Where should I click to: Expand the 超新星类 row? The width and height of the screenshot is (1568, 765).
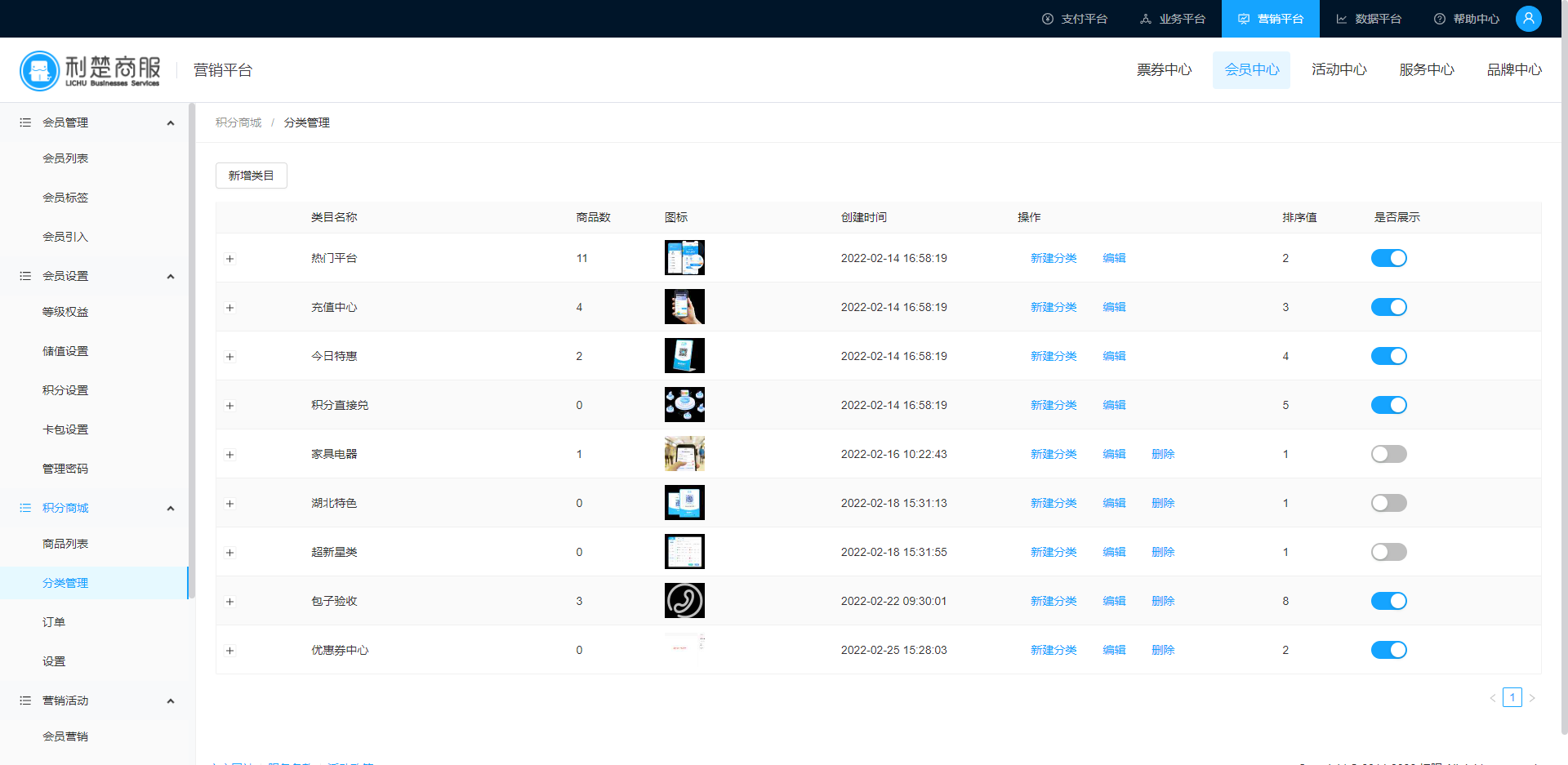coord(229,553)
